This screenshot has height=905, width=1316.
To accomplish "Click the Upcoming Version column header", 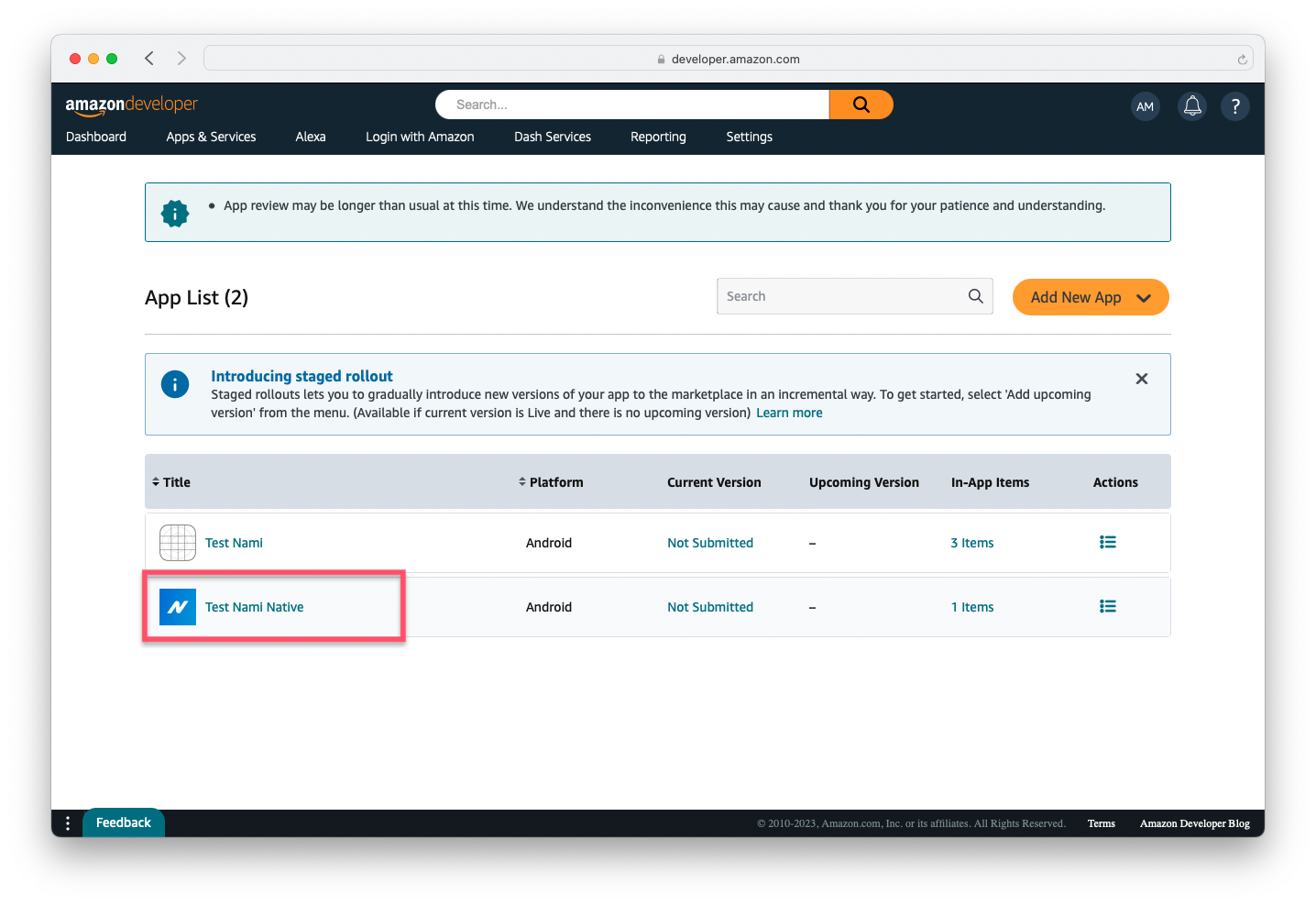I will [x=864, y=482].
